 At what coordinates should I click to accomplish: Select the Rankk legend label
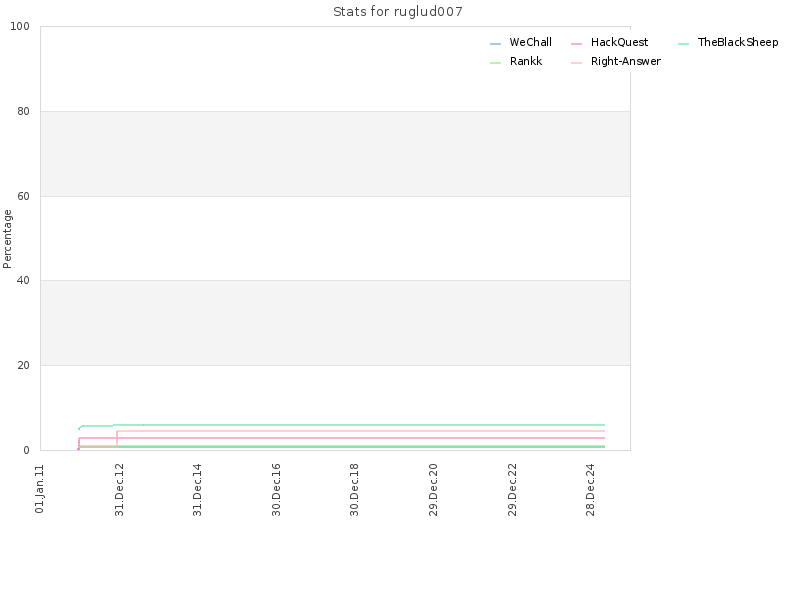[526, 61]
